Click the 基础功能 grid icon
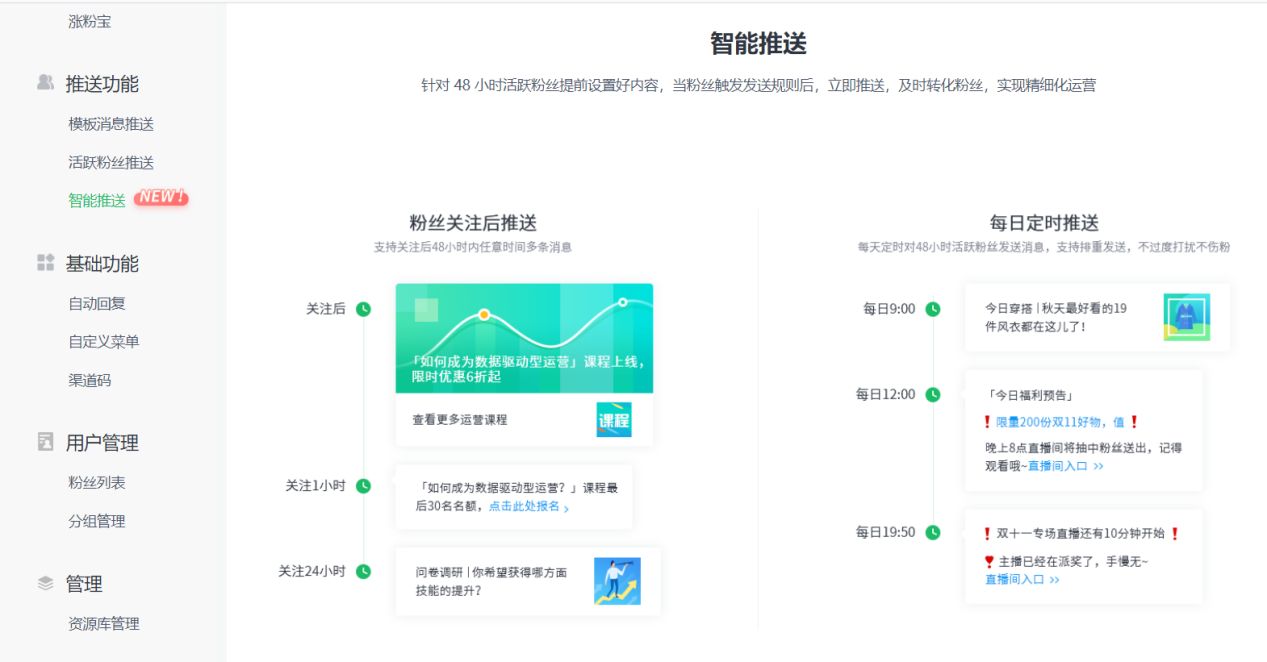Image resolution: width=1267 pixels, height=662 pixels. coord(45,263)
